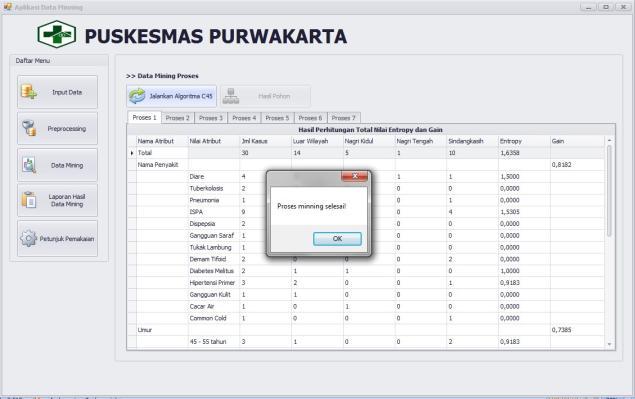Open the Preprocessing menu button

pyautogui.click(x=58, y=128)
